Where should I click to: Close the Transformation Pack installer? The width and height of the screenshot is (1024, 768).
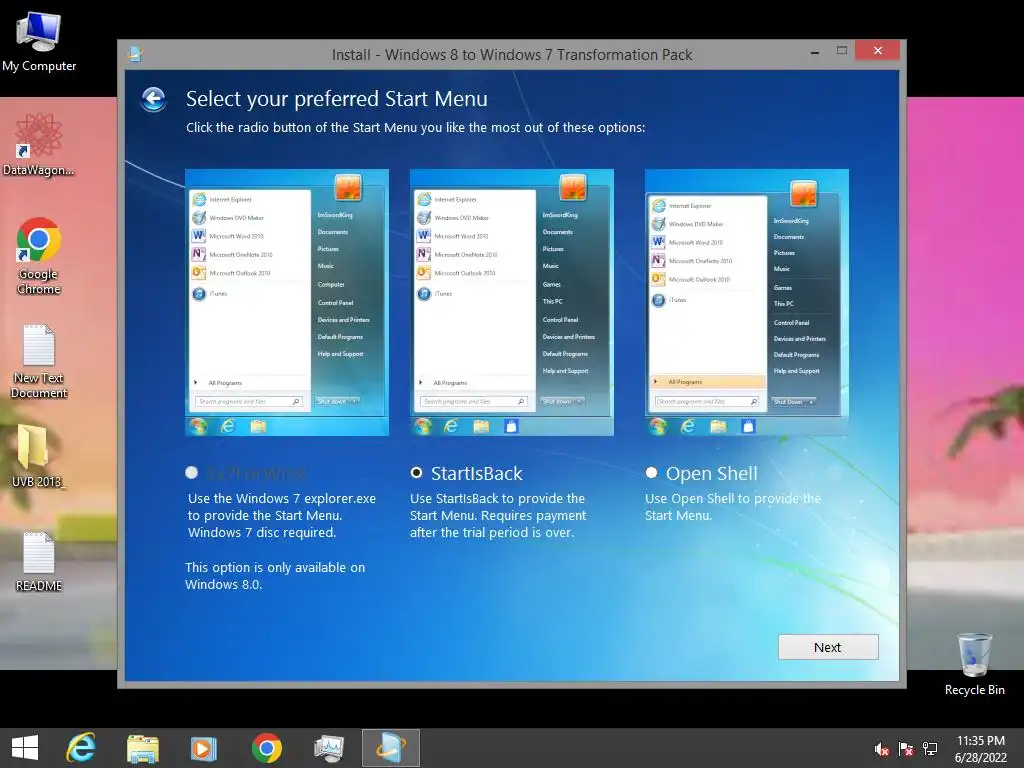click(877, 50)
